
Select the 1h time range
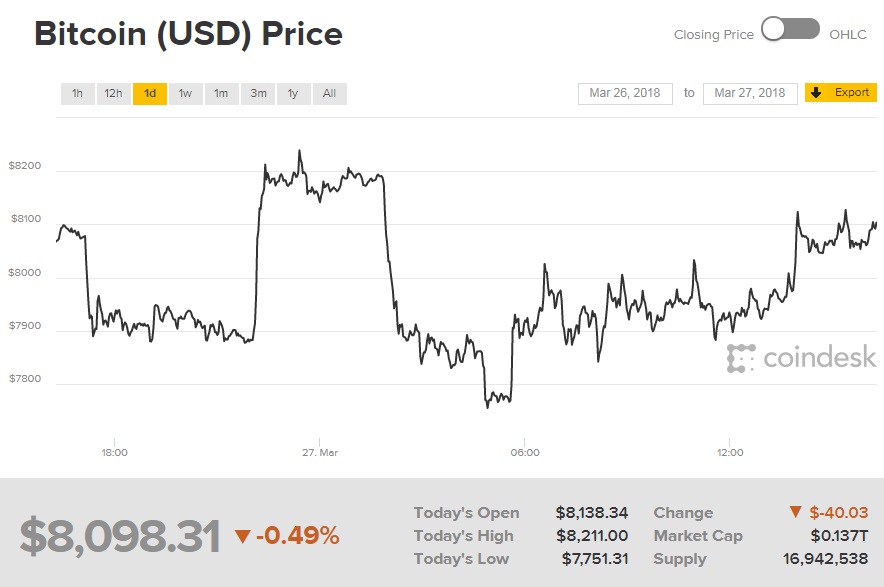coord(77,93)
